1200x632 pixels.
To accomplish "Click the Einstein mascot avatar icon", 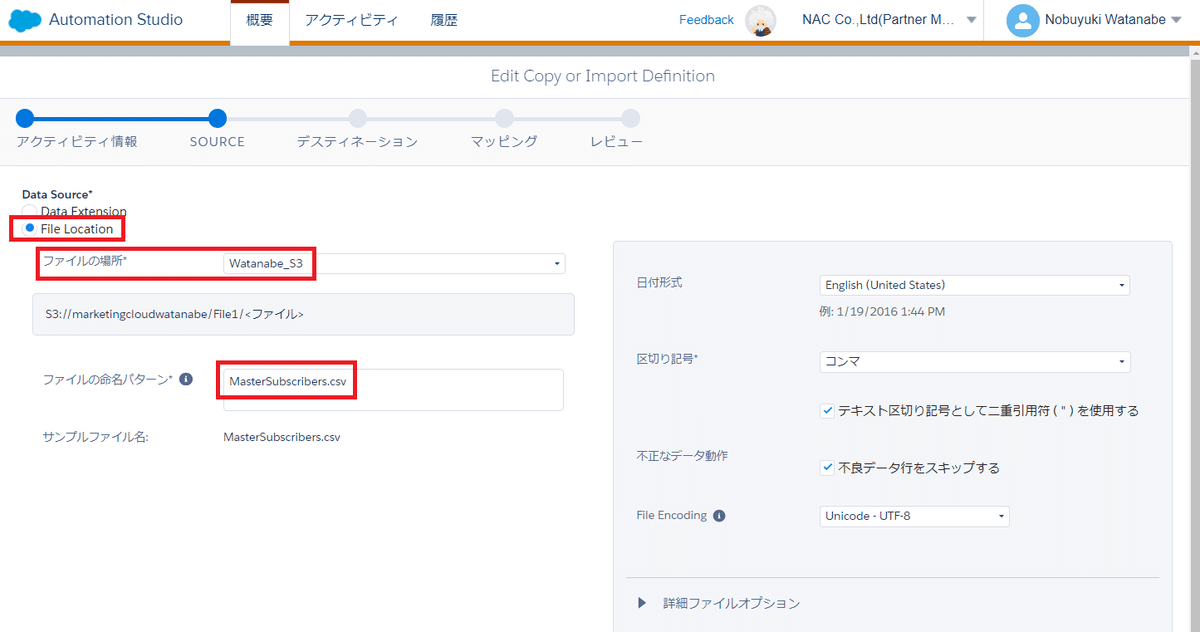I will pos(761,21).
